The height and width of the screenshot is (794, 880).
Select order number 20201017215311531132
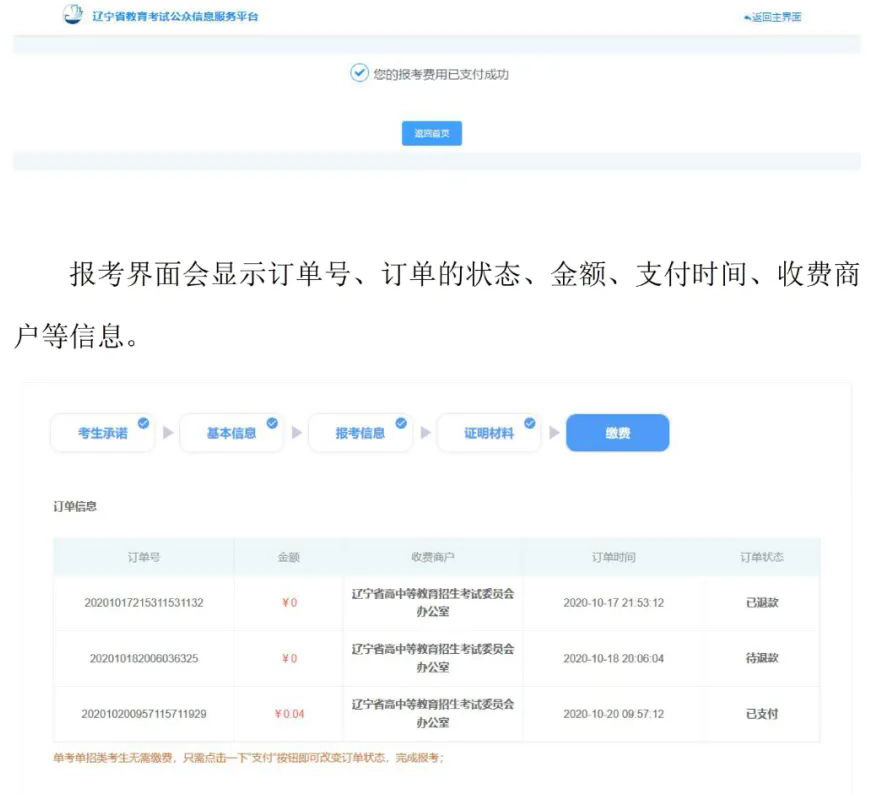[144, 603]
